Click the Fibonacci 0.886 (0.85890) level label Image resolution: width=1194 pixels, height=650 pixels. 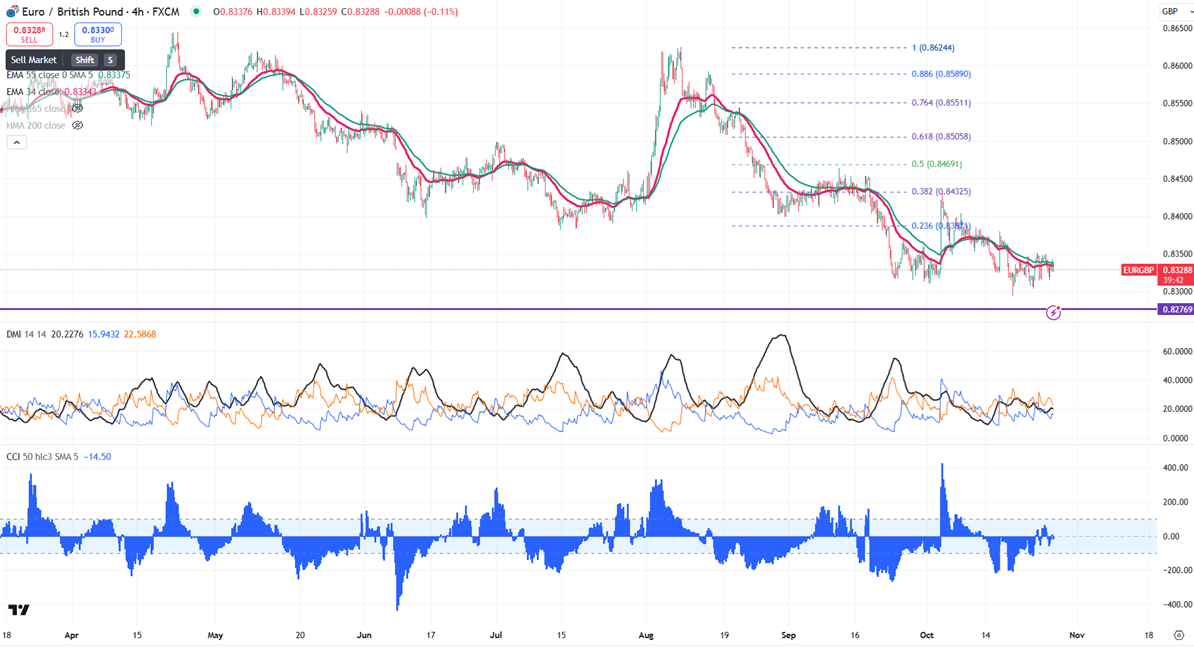tap(941, 74)
